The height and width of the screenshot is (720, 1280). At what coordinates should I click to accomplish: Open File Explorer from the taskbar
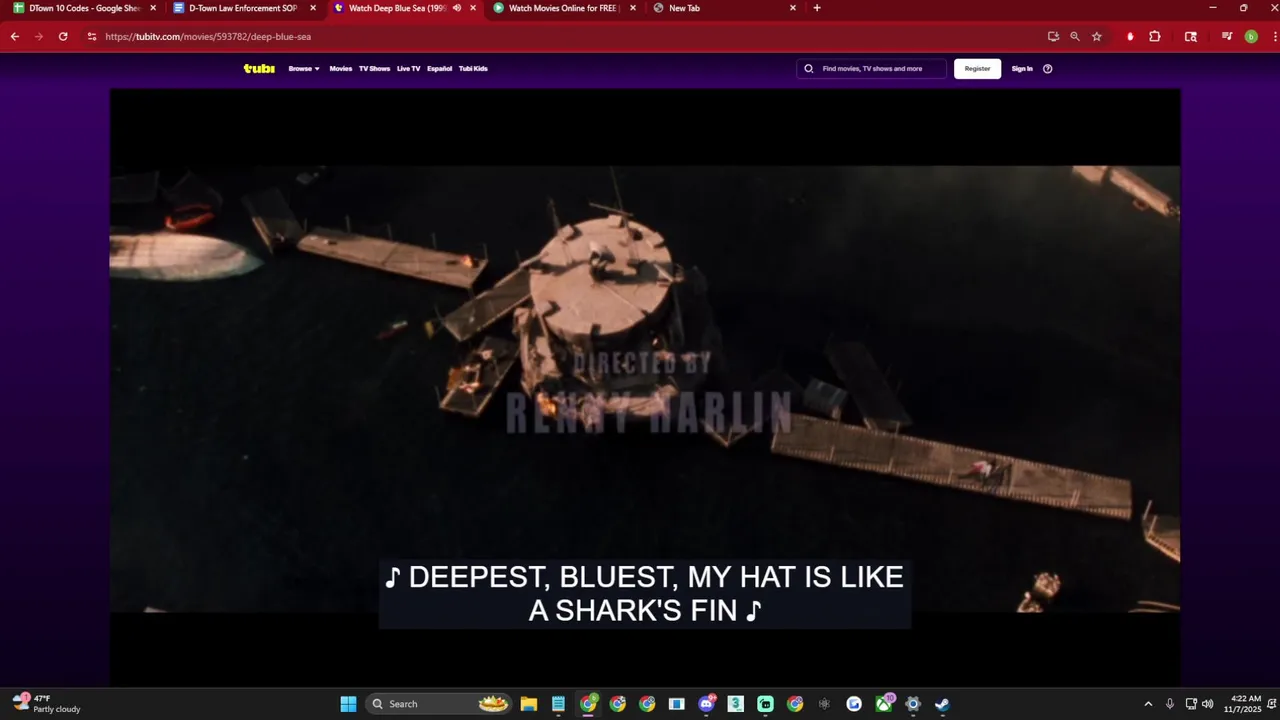click(x=529, y=704)
